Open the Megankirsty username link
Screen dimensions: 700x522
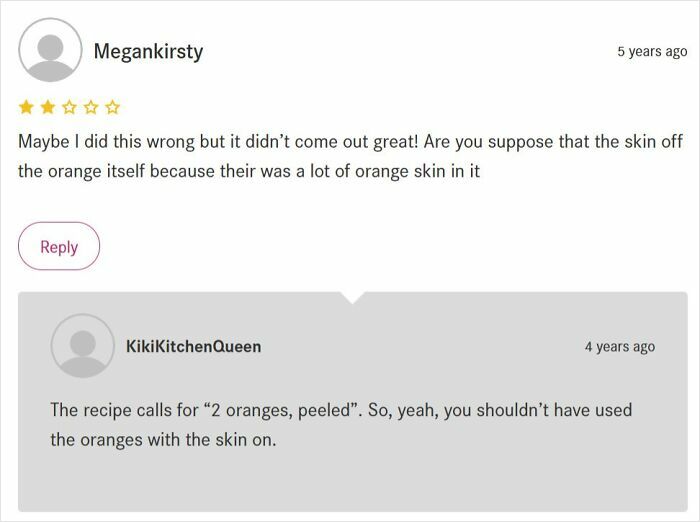148,51
